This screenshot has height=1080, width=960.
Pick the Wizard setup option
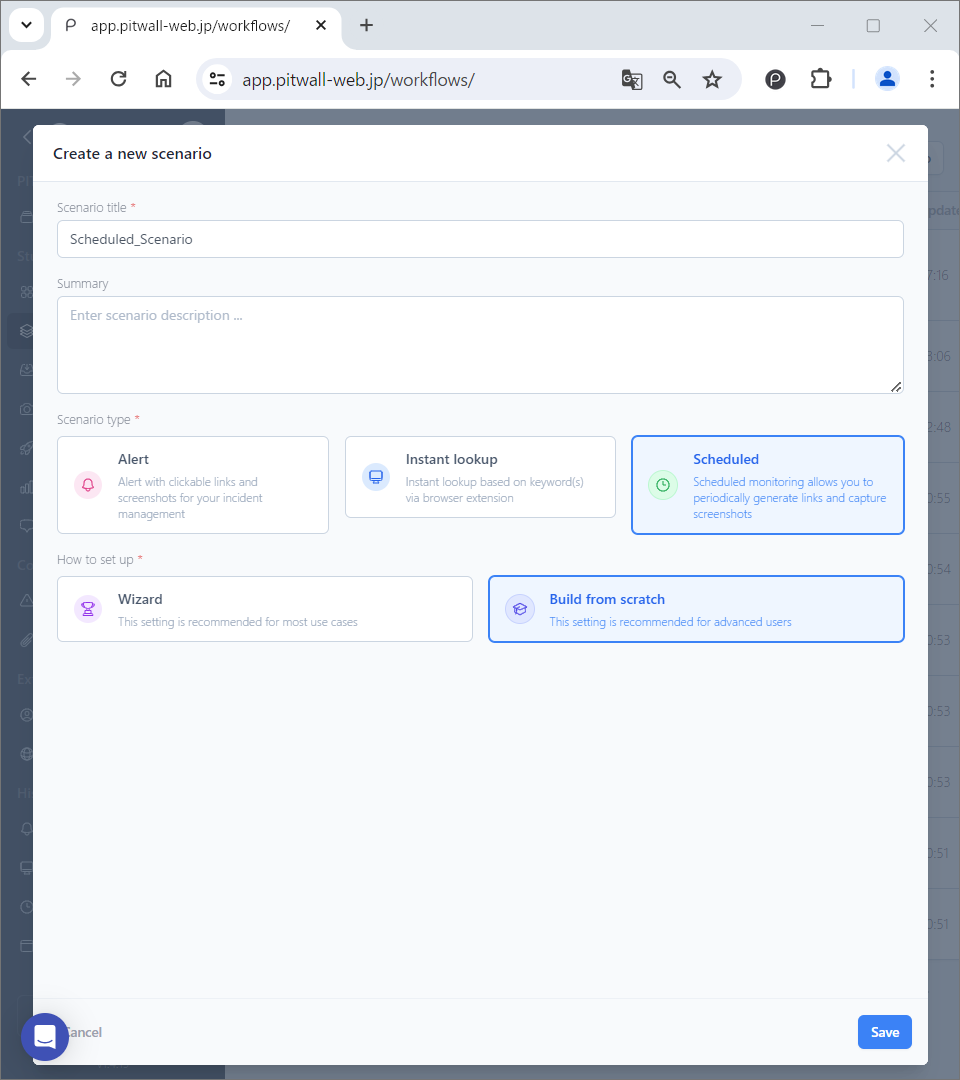click(265, 609)
